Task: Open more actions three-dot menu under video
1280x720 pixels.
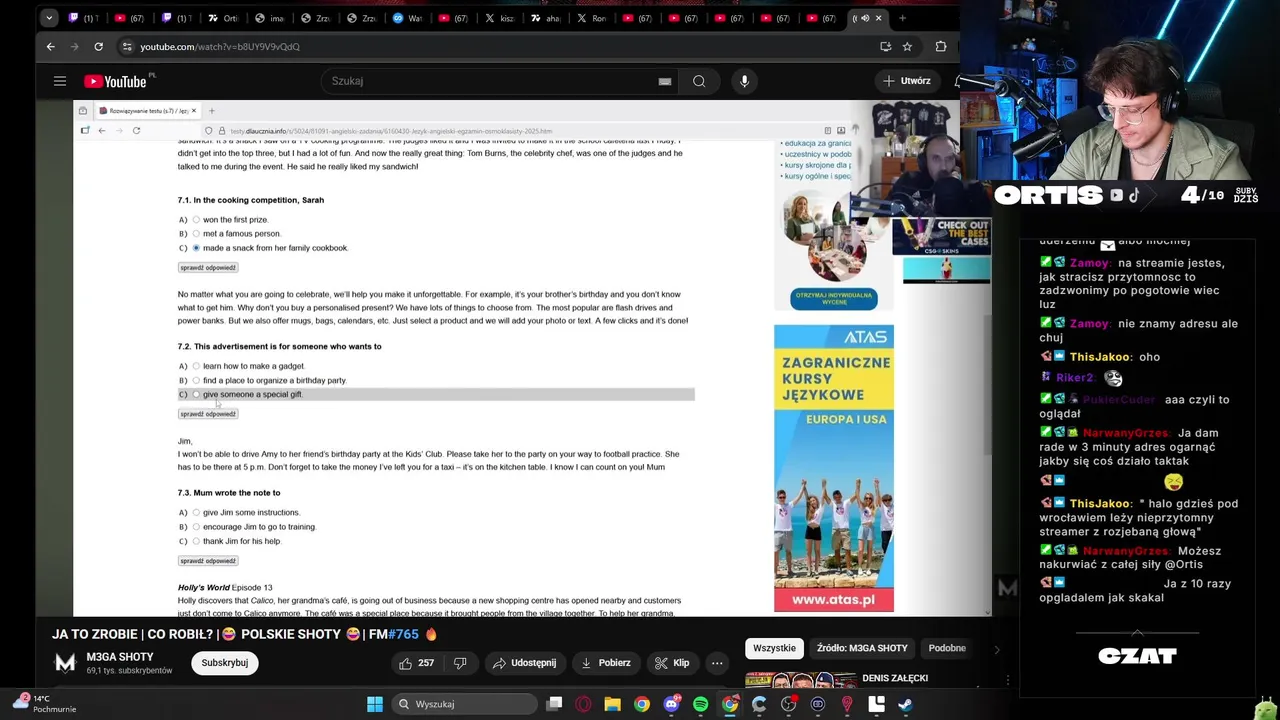Action: point(717,663)
